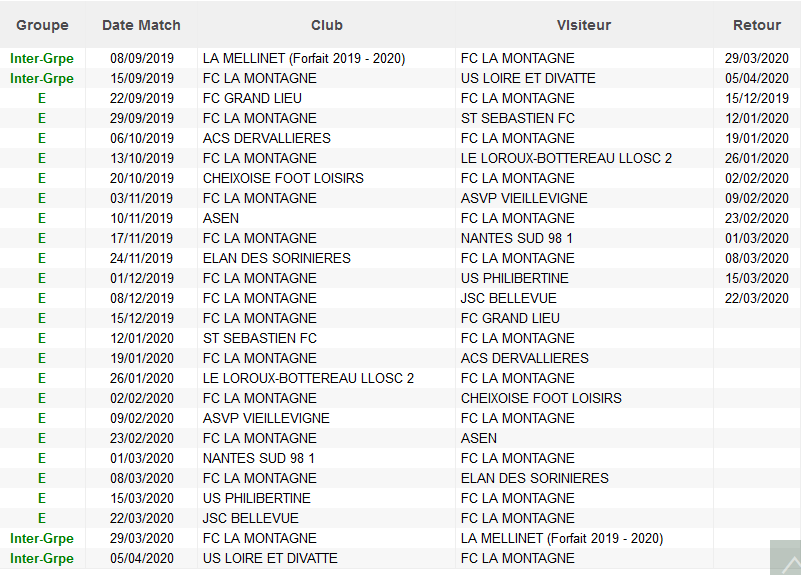This screenshot has width=801, height=575.
Task: Click the Date Match column header
Action: (141, 25)
